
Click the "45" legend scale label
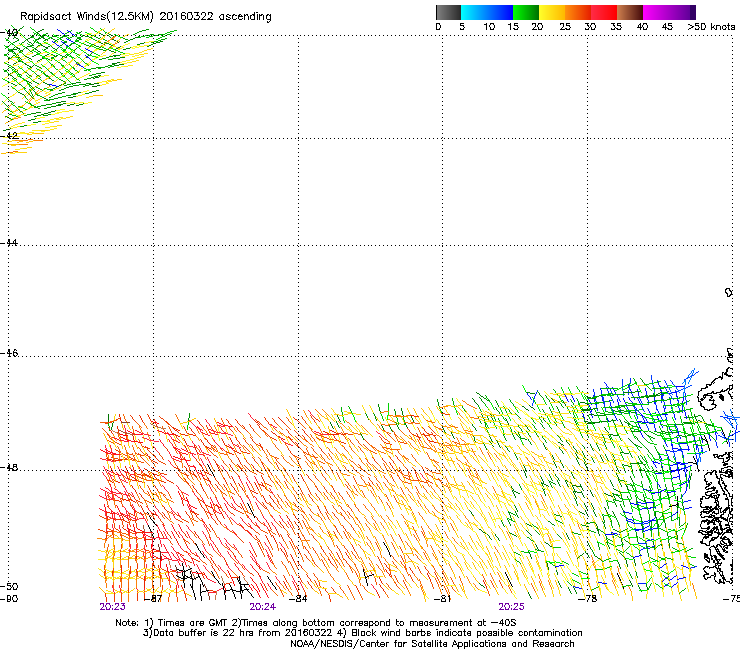667,27
